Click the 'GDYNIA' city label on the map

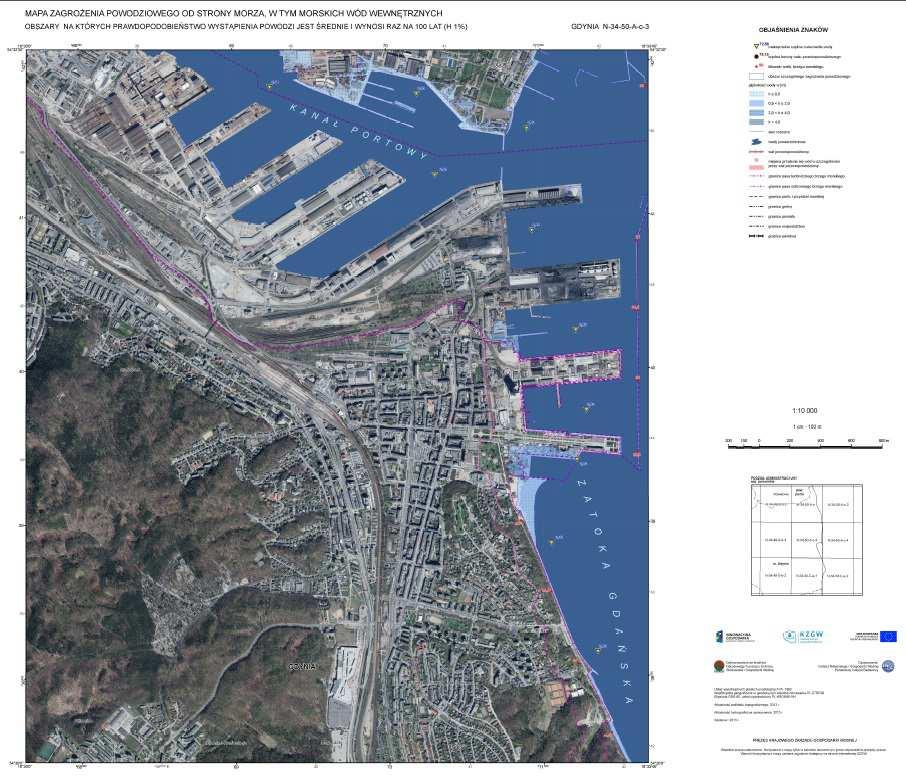(303, 666)
